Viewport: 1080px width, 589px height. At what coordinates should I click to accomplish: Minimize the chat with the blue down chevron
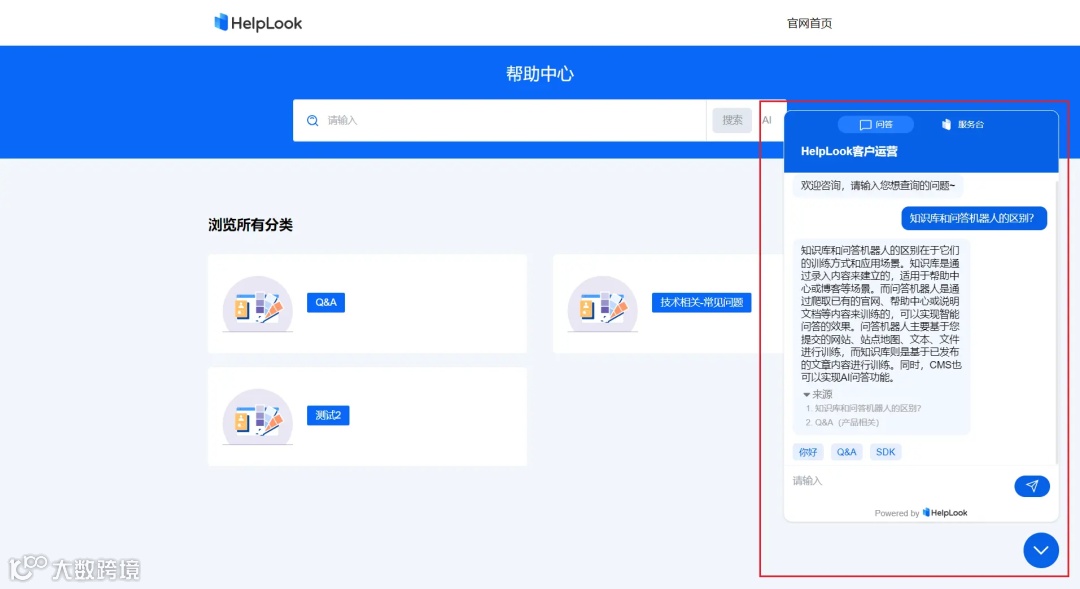click(1040, 550)
